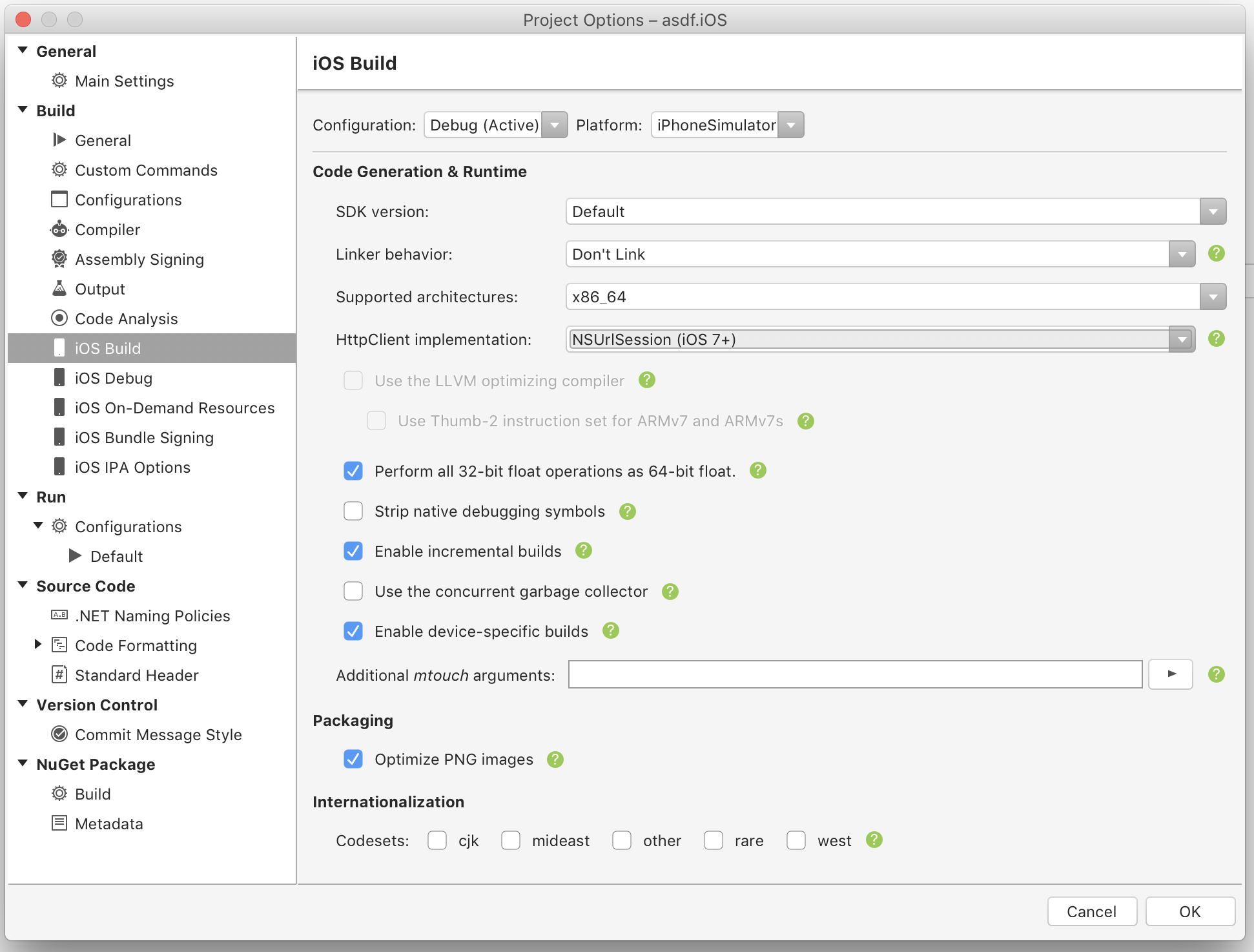Image resolution: width=1254 pixels, height=952 pixels.
Task: Select Custom Commands in Build section
Action: 146,171
